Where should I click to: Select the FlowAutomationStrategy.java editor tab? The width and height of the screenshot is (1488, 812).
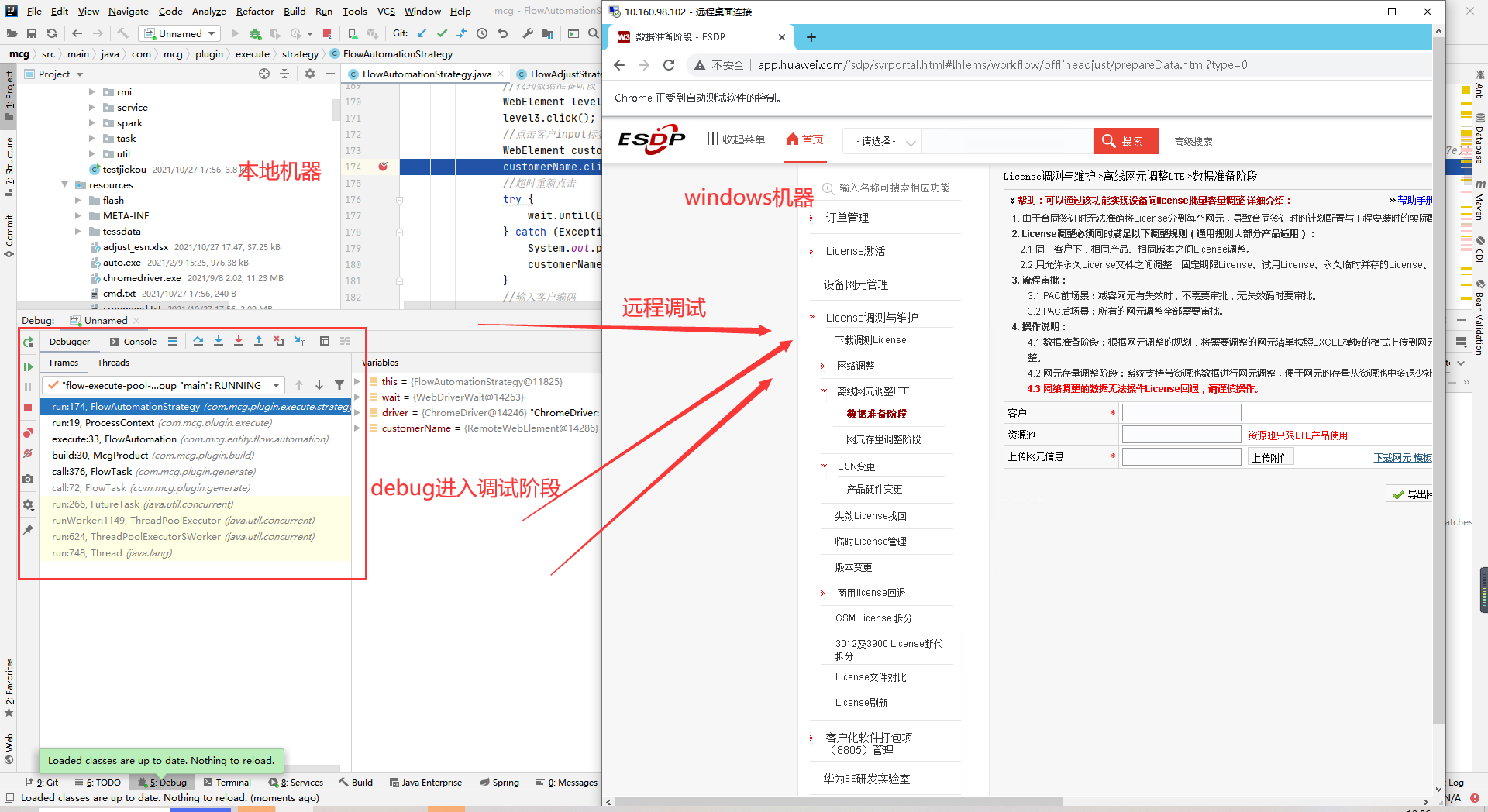(x=426, y=74)
